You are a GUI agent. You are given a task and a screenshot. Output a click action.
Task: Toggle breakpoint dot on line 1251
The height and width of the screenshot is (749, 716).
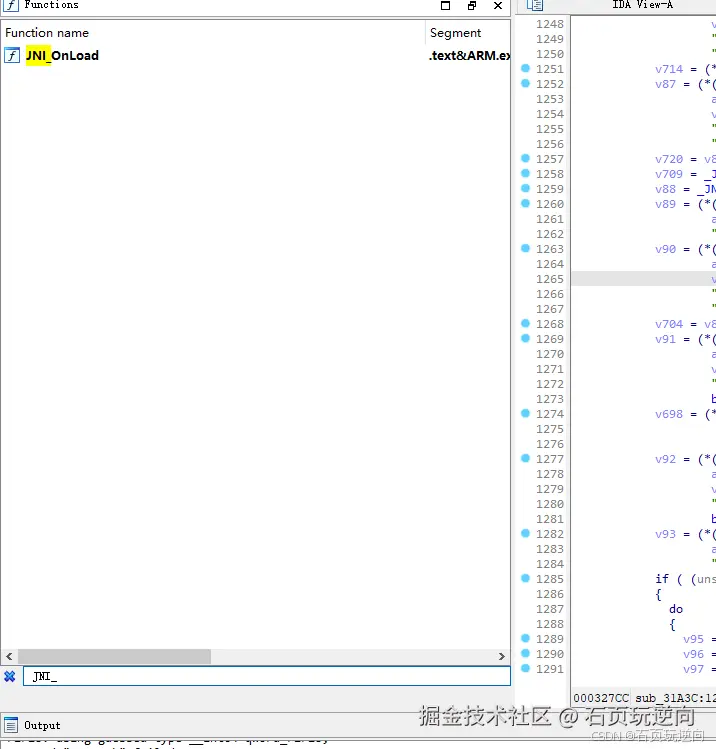tap(525, 68)
